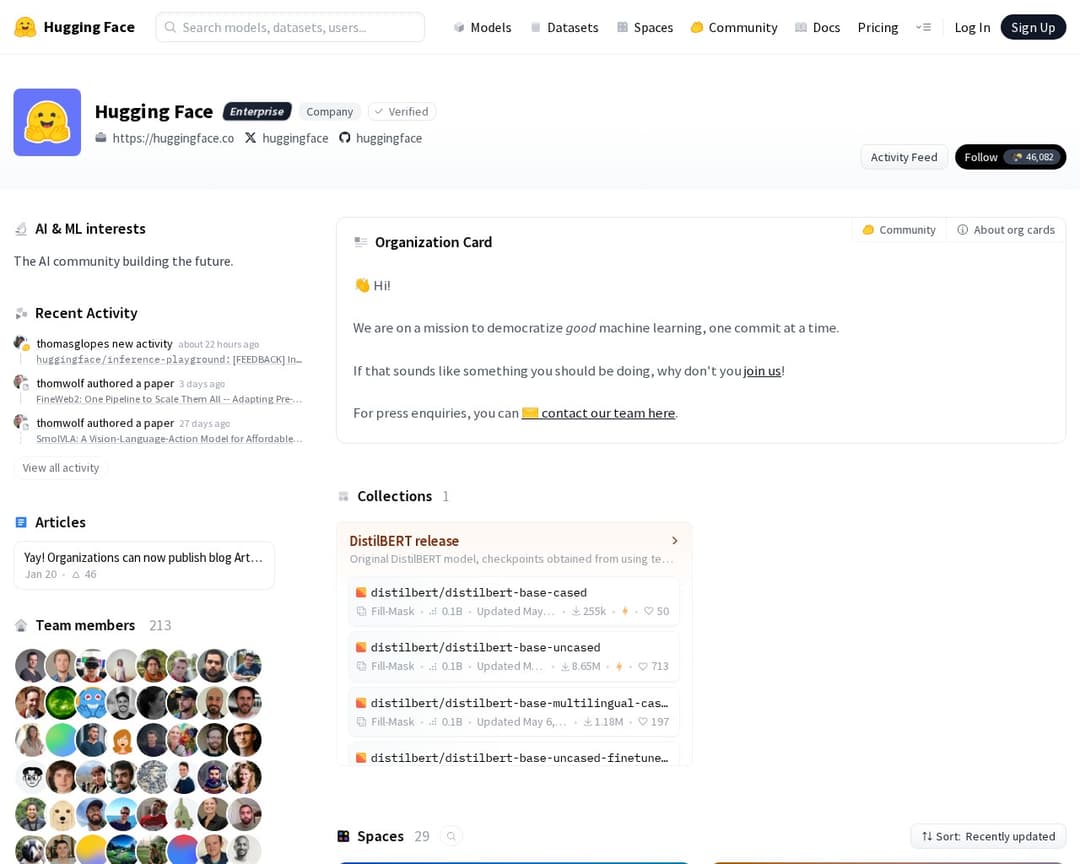Click the Enterprise badge
The width and height of the screenshot is (1080, 864).
point(257,112)
